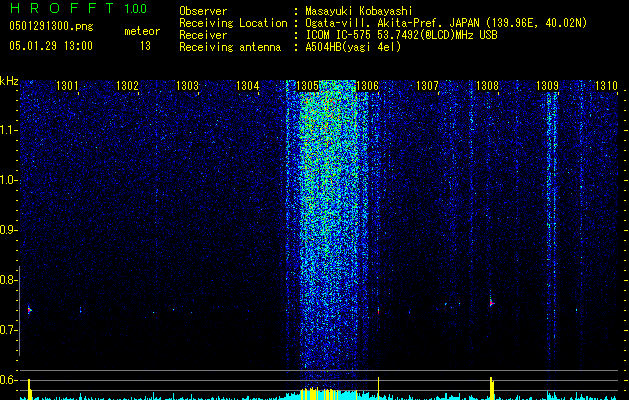This screenshot has height=400, width=629.
Task: Click the red meteor echo at spectrogram start
Action: click(29, 310)
